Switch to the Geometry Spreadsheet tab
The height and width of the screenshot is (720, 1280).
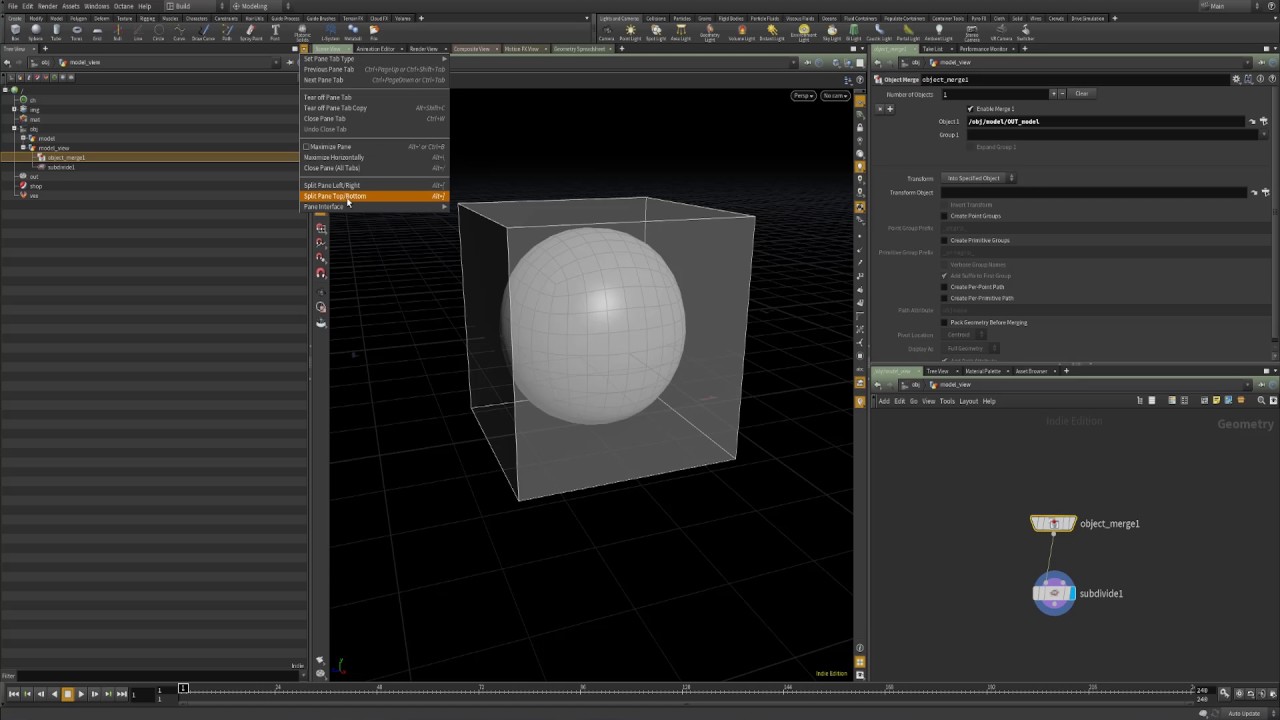579,49
